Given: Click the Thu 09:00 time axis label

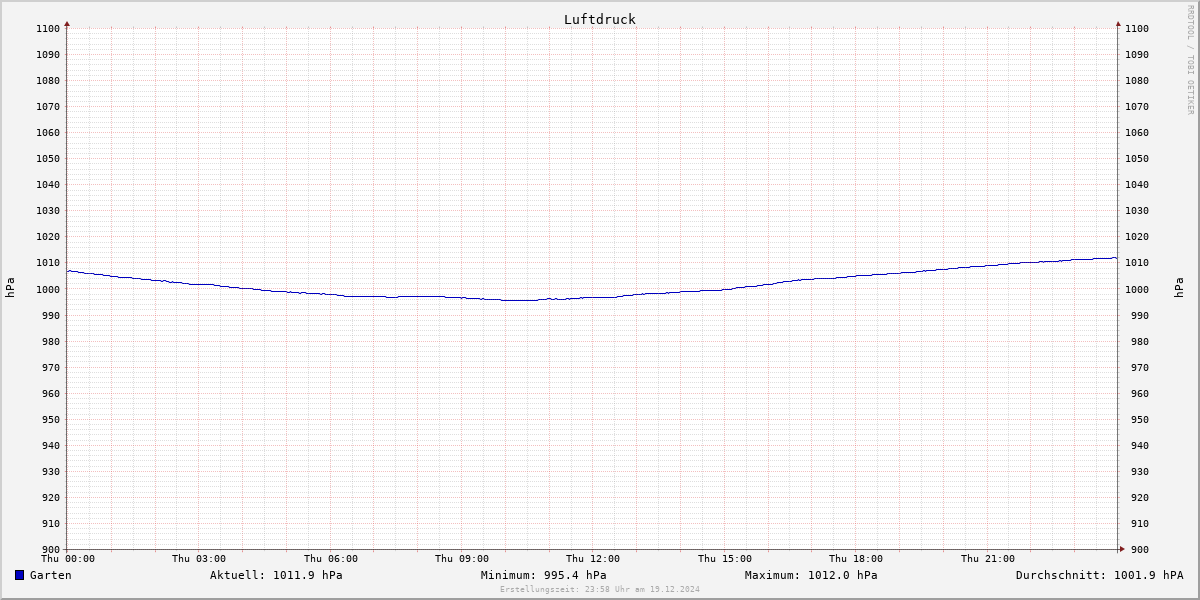Looking at the screenshot, I should point(462,559).
